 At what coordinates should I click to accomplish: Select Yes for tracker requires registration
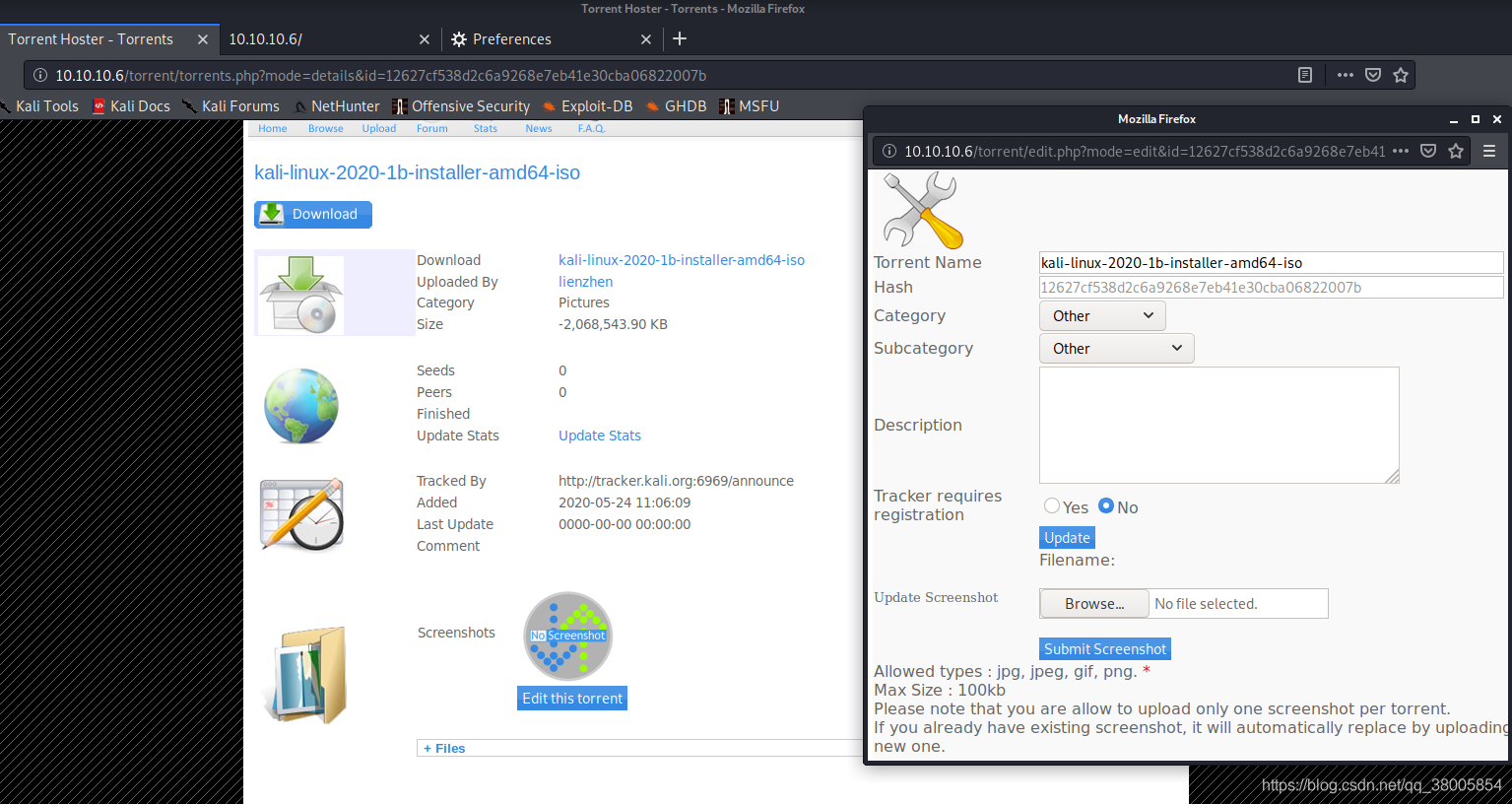tap(1052, 505)
